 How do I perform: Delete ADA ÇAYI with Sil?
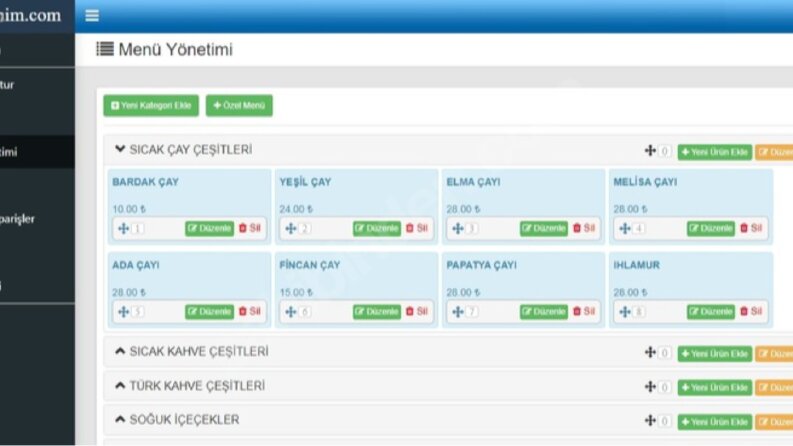tap(250, 311)
